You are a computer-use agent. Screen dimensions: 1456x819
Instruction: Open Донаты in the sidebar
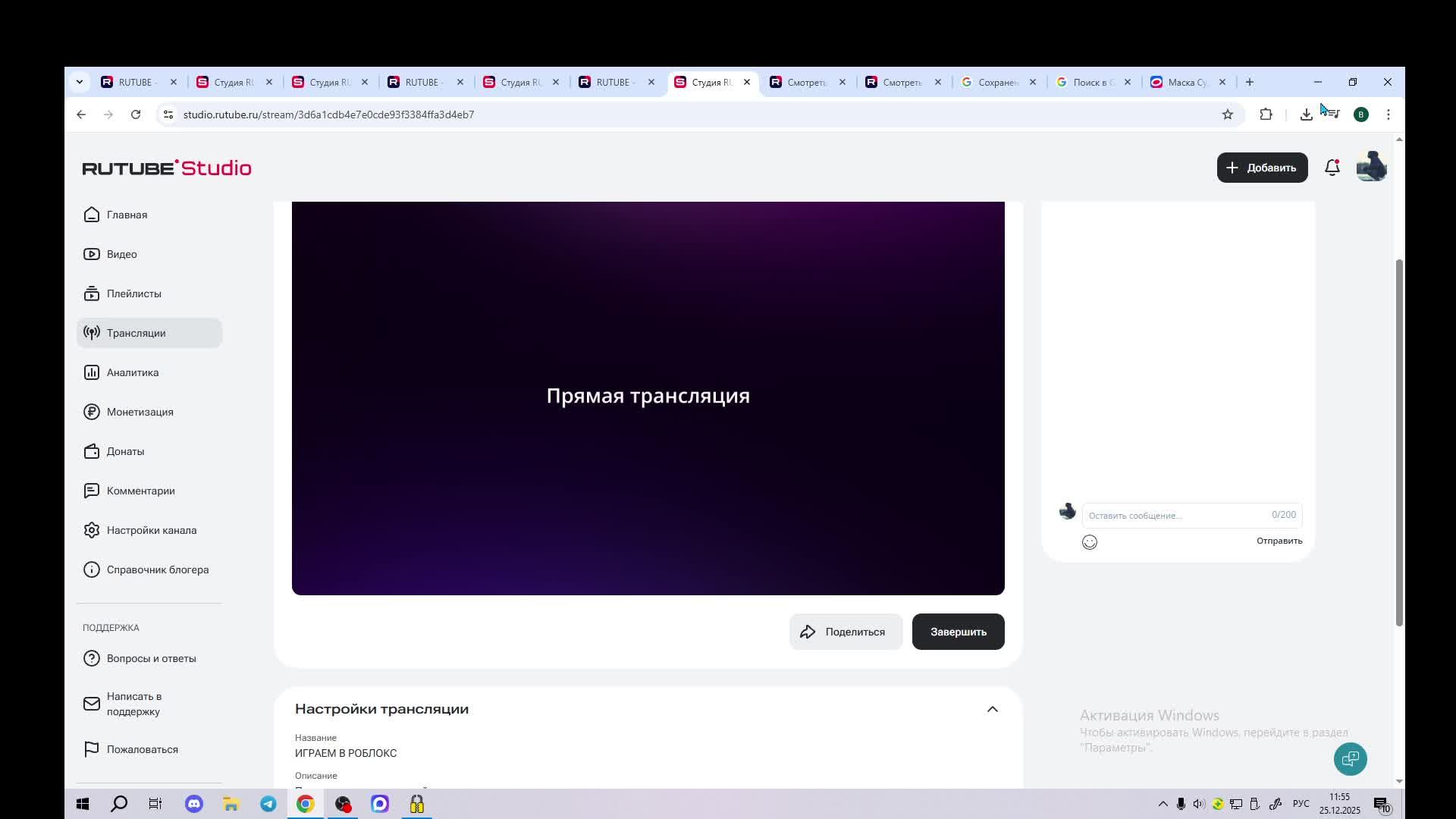pyautogui.click(x=125, y=451)
